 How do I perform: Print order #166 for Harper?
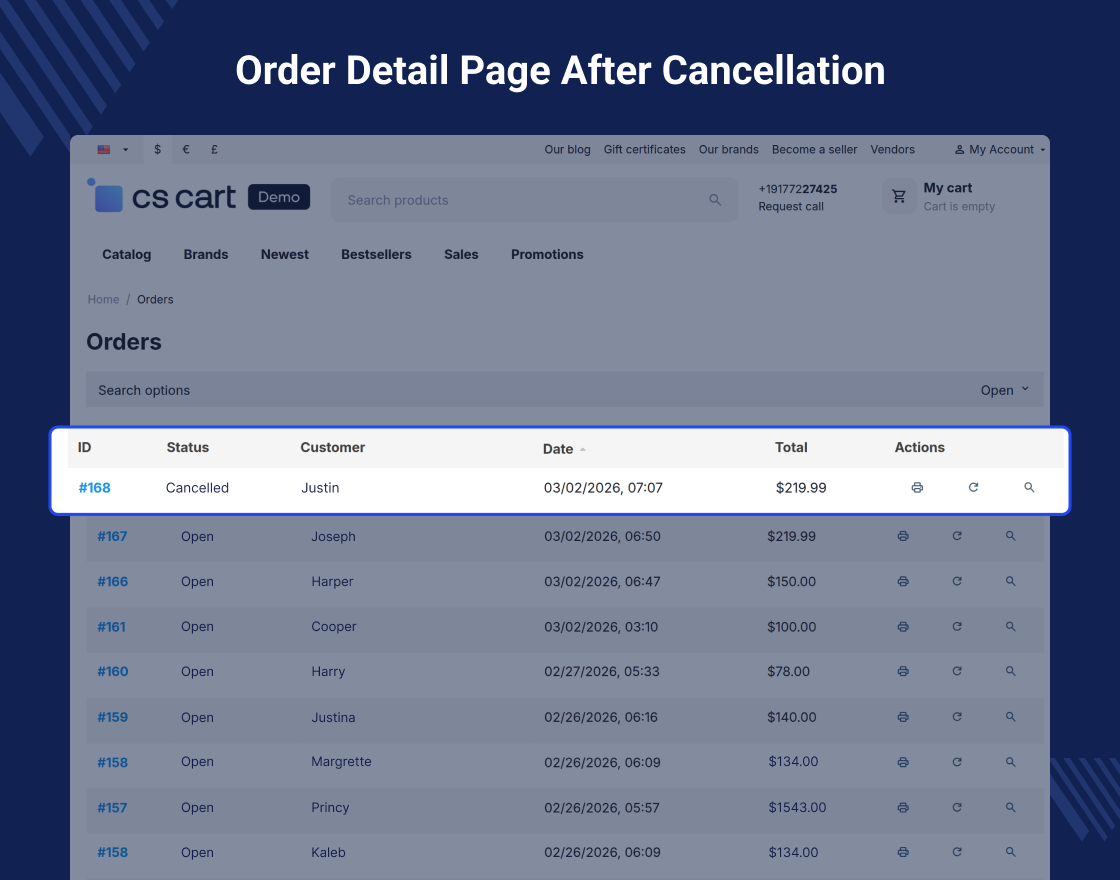click(903, 581)
